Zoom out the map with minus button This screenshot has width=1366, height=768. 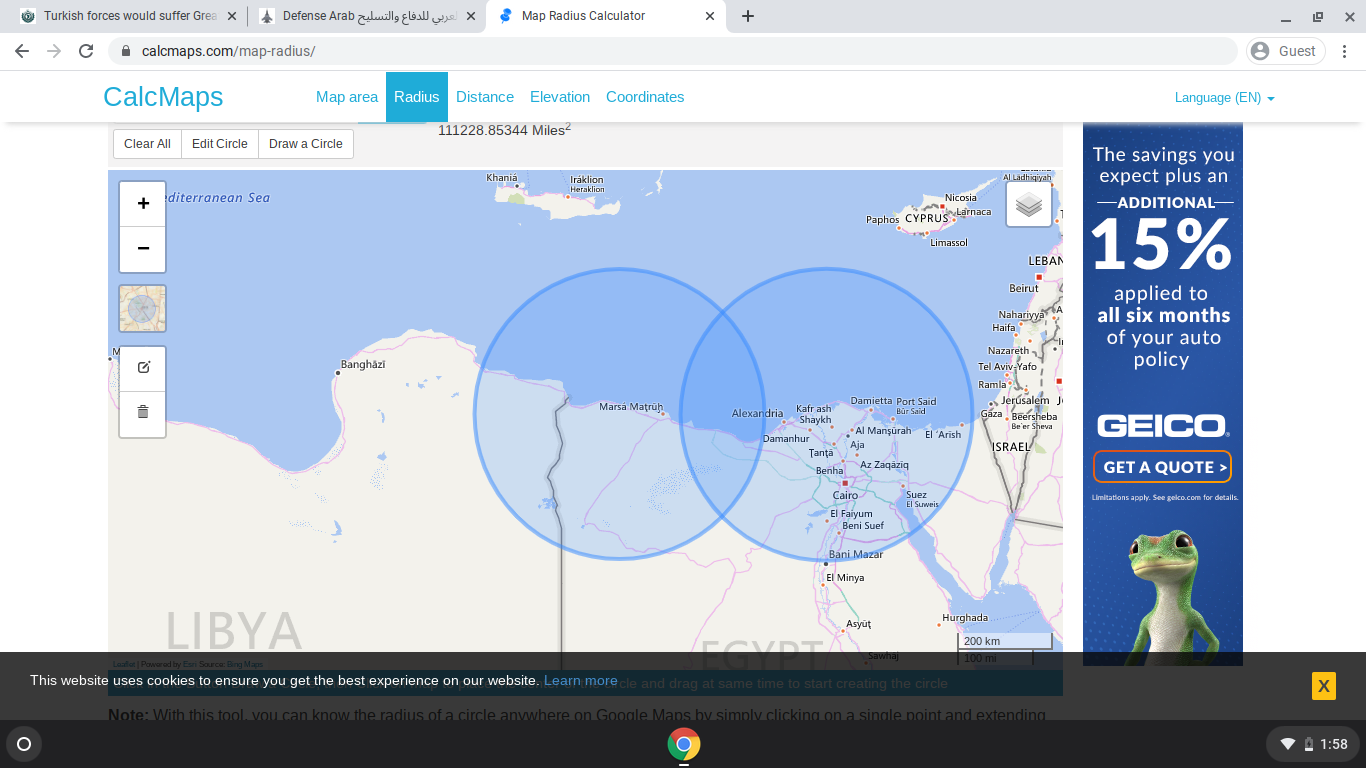coord(143,249)
